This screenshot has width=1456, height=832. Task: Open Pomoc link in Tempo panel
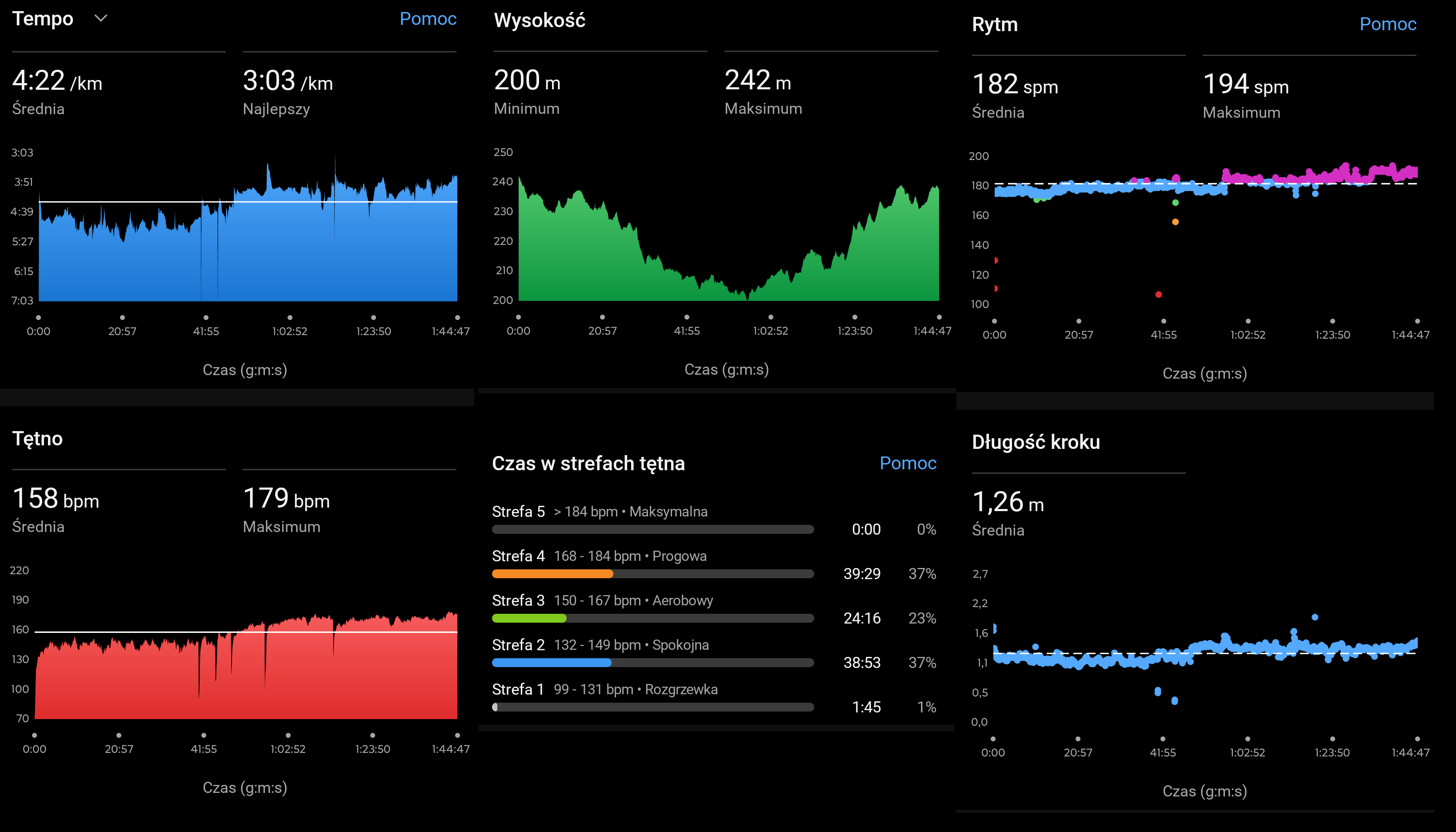428,19
